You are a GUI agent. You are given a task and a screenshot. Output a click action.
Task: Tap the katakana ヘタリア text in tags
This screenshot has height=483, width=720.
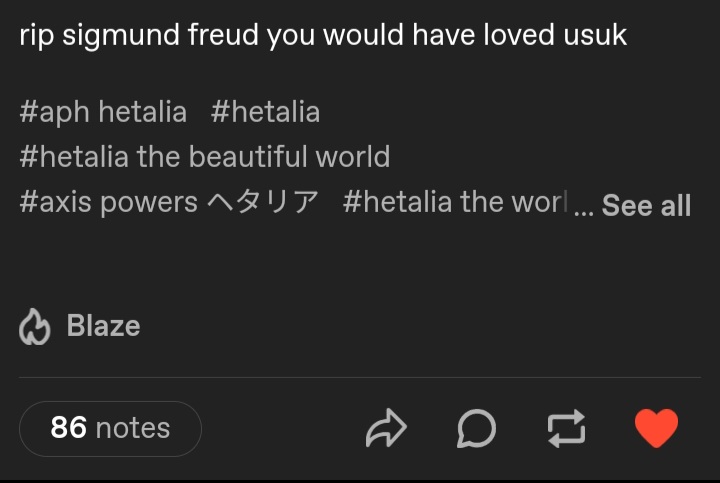tap(263, 203)
